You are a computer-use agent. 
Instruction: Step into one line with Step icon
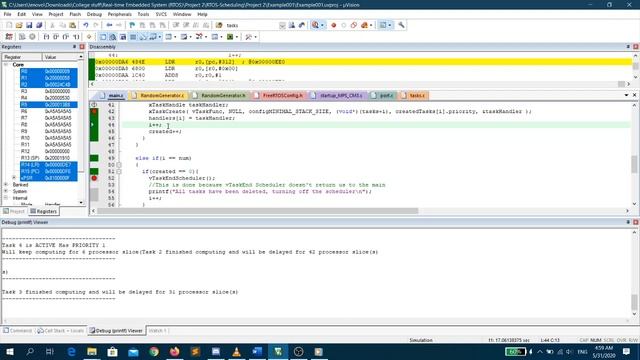pyautogui.click(x=46, y=37)
